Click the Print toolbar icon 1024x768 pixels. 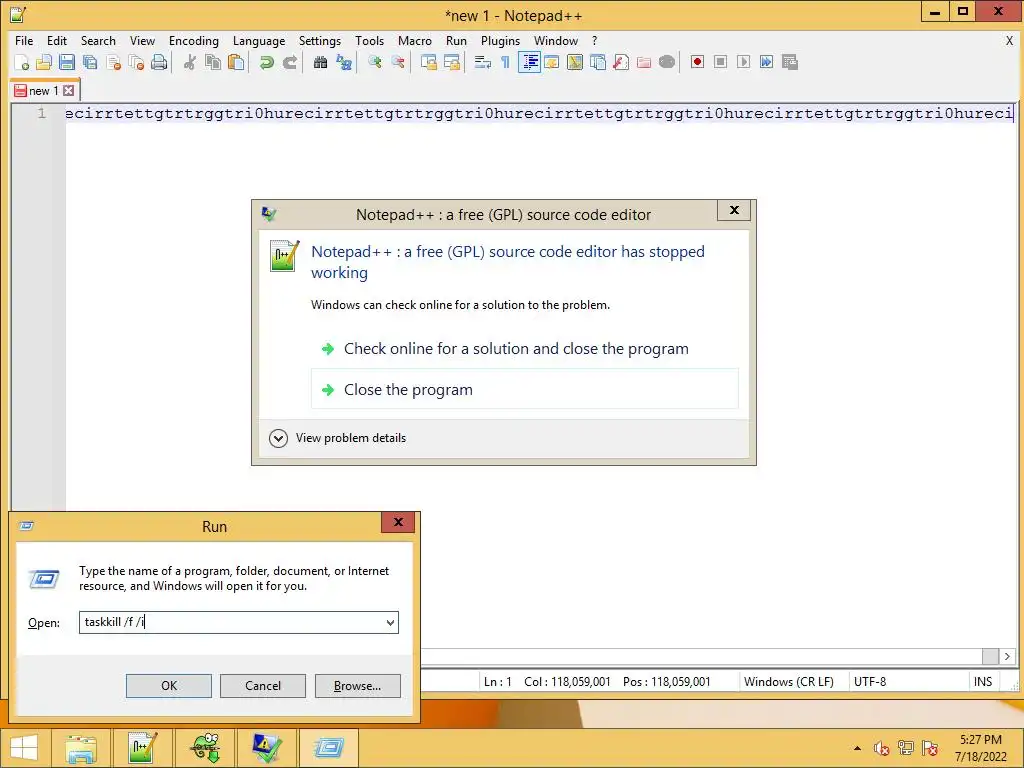159,63
